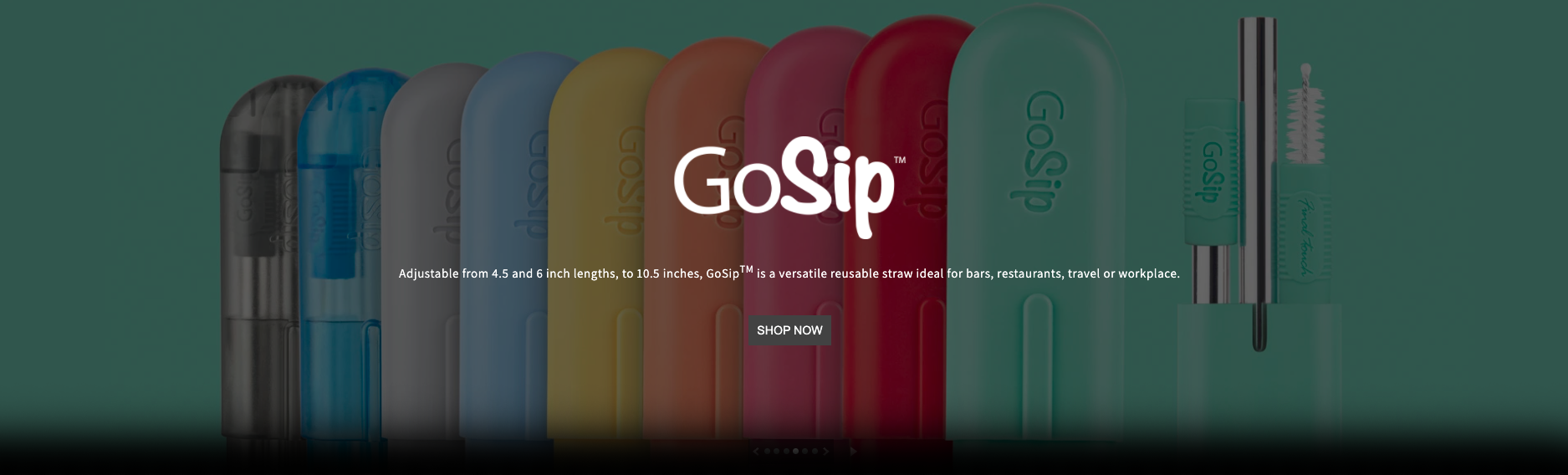1568x475 pixels.
Task: Select the first carousel pagination dot
Action: pos(767,452)
